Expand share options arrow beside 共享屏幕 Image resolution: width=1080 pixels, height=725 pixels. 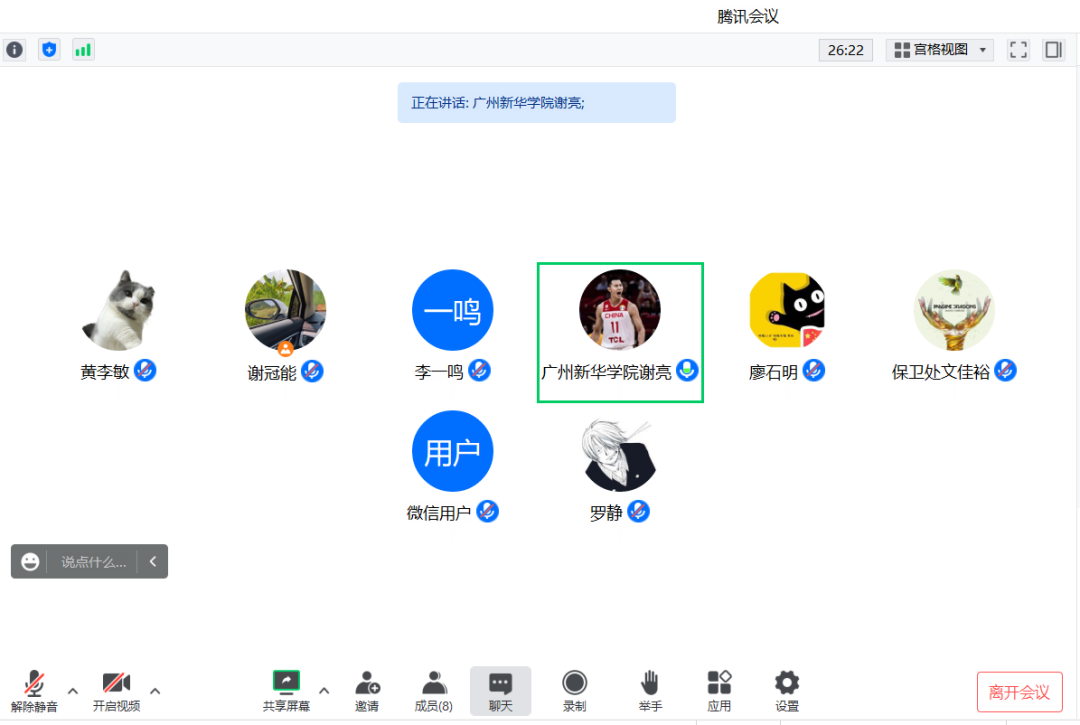click(x=324, y=690)
